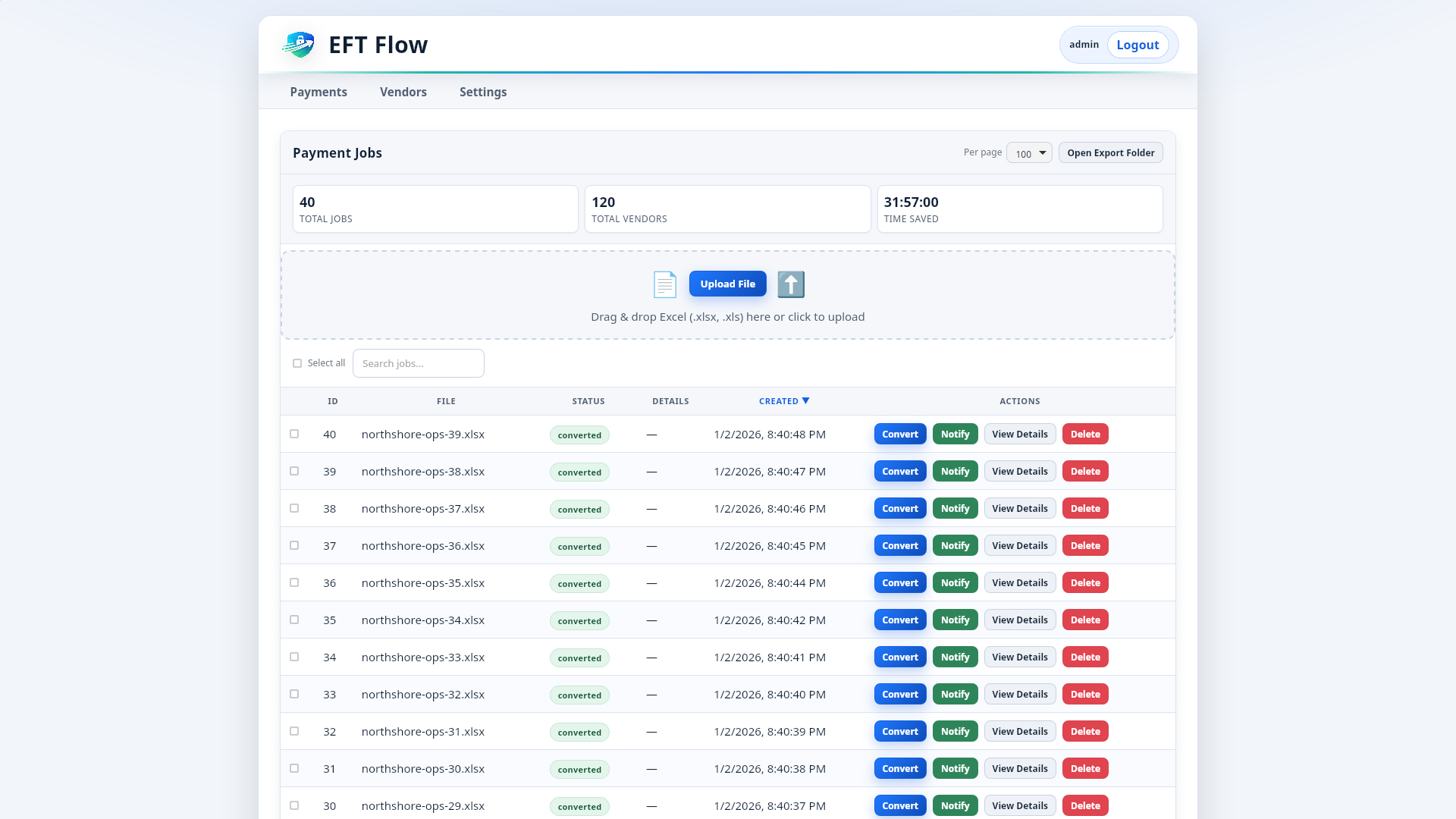Click the upward arrow upload icon

click(x=791, y=284)
